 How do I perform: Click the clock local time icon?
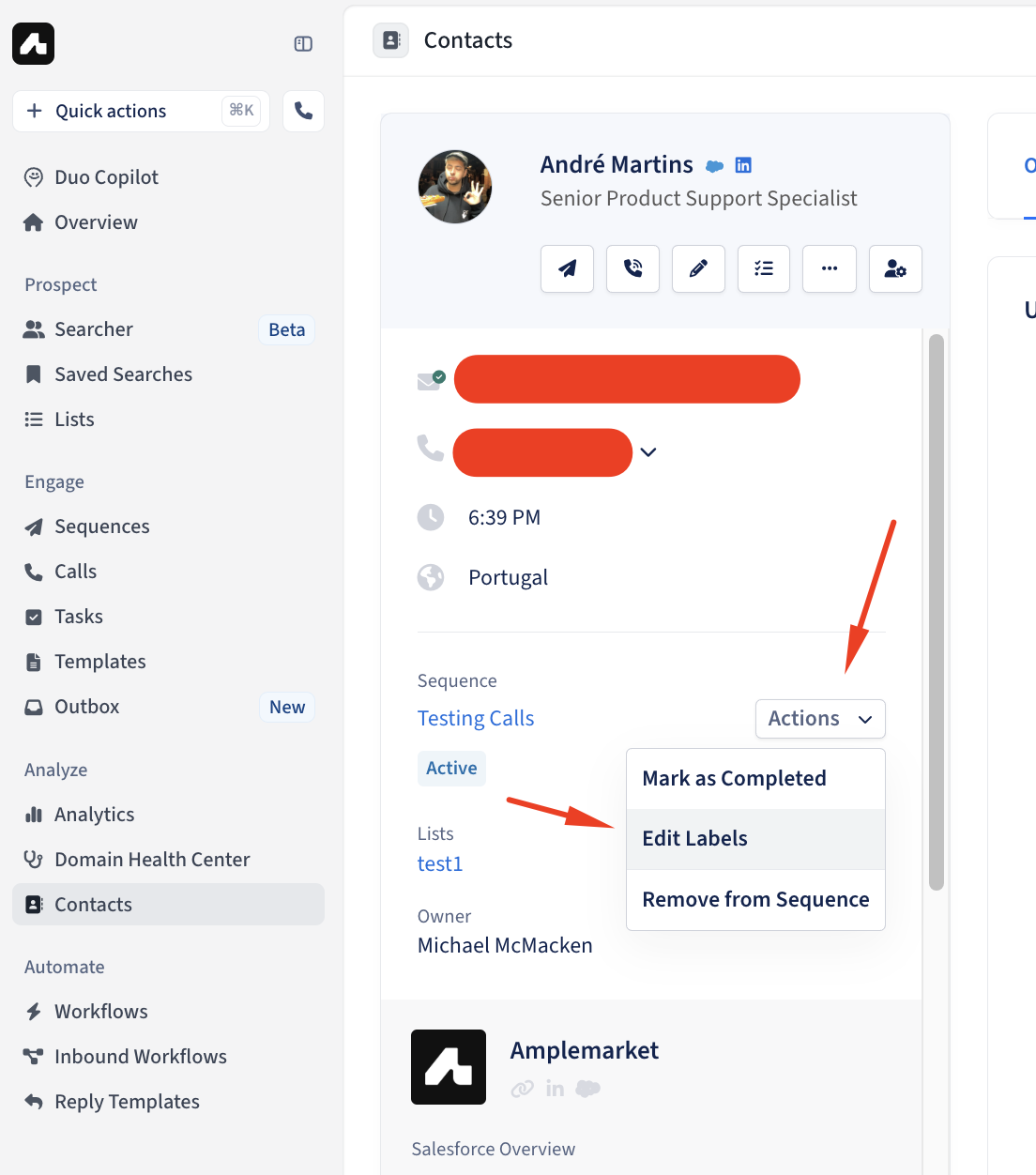(x=431, y=517)
